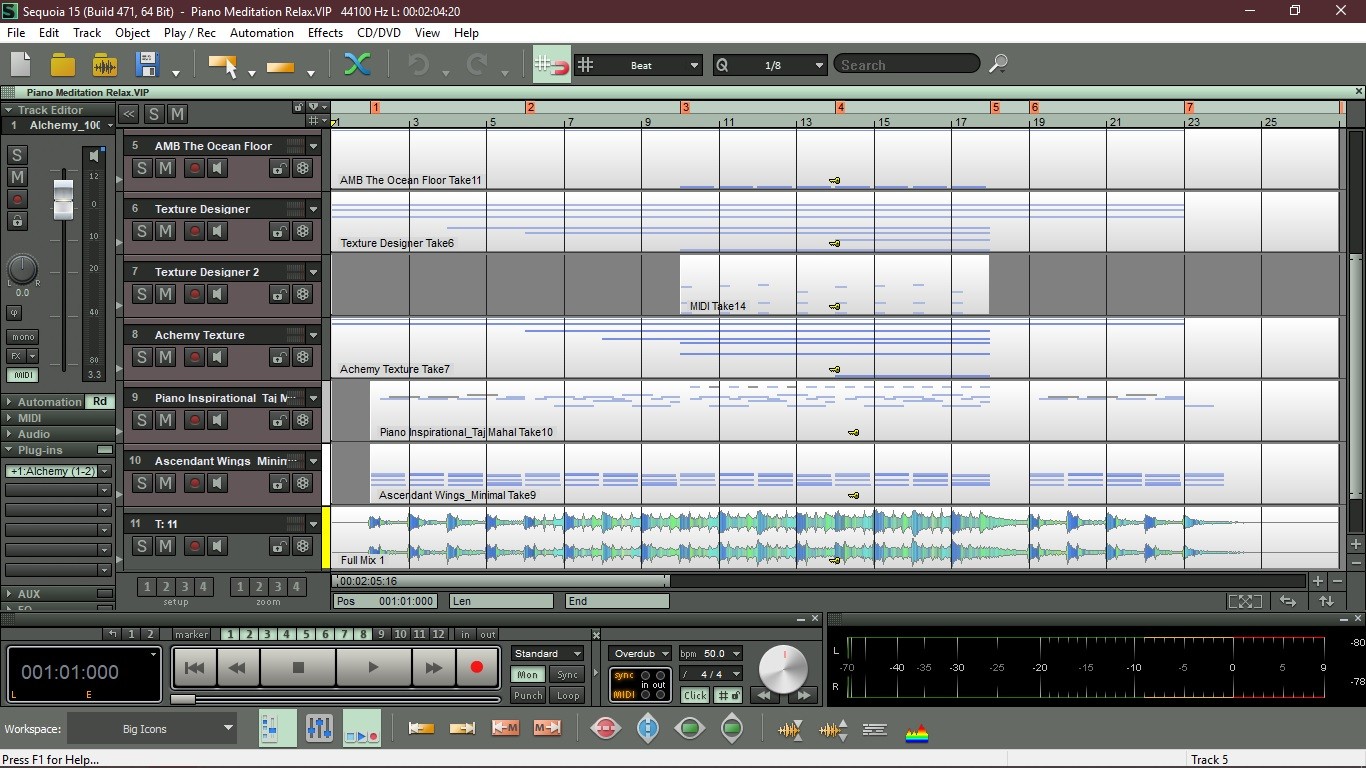
Task: Click the Stop button in transport
Action: coord(298,667)
